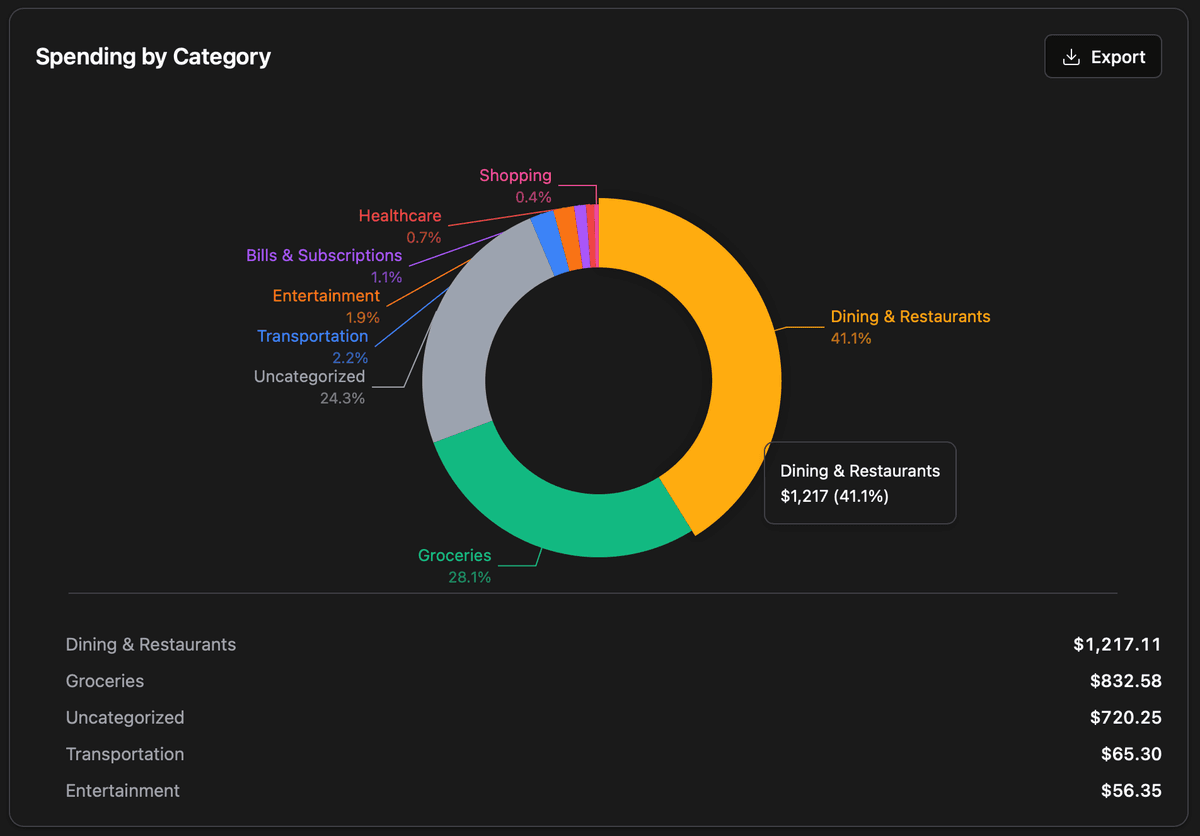The height and width of the screenshot is (836, 1200).
Task: Click the download icon on the Export button
Action: (x=1072, y=56)
